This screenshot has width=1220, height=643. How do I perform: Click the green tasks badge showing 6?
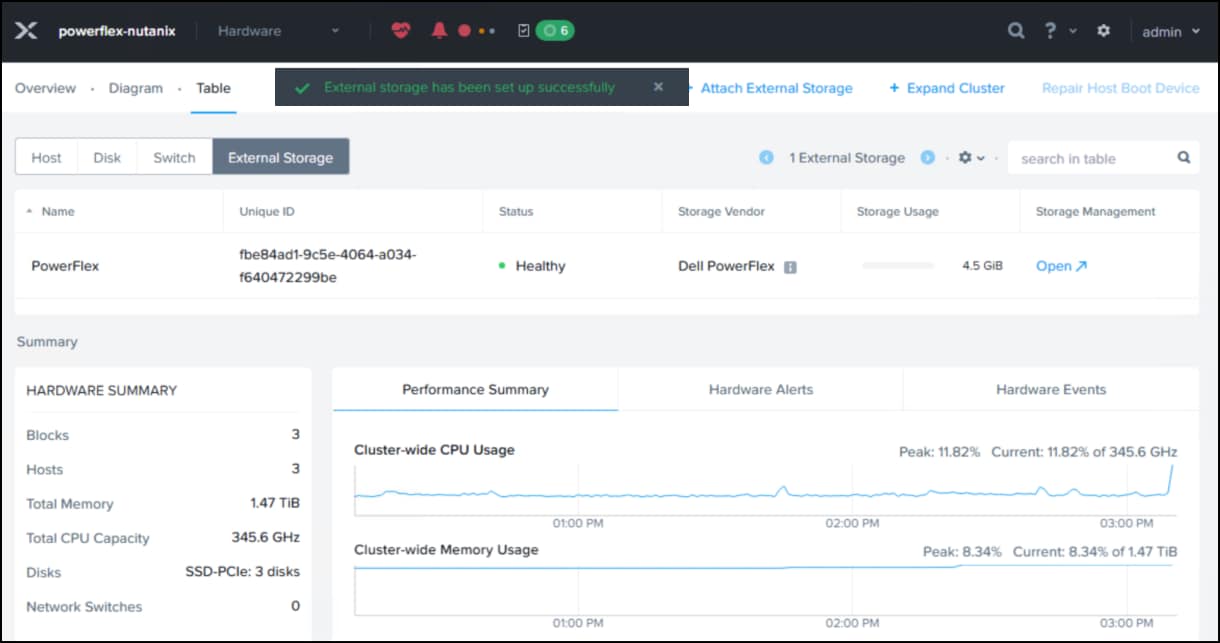(555, 31)
